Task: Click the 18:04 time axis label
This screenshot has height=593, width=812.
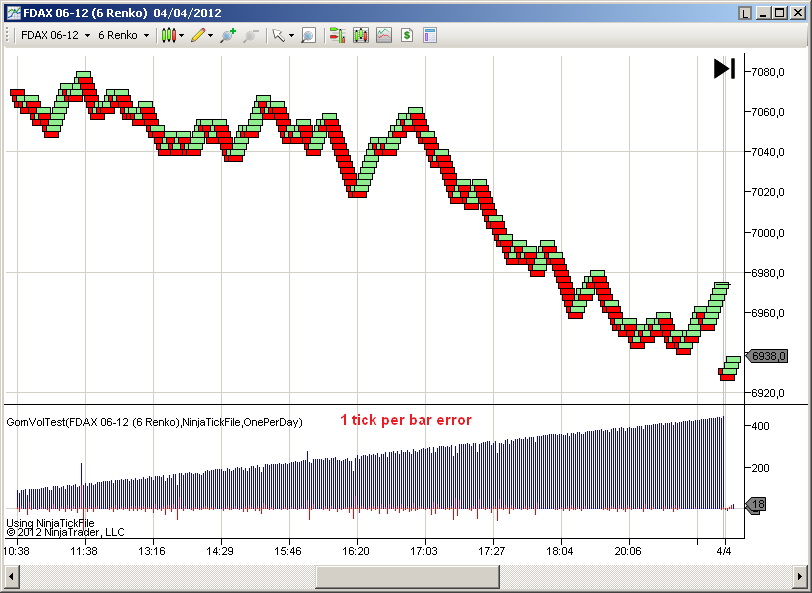Action: pos(560,551)
